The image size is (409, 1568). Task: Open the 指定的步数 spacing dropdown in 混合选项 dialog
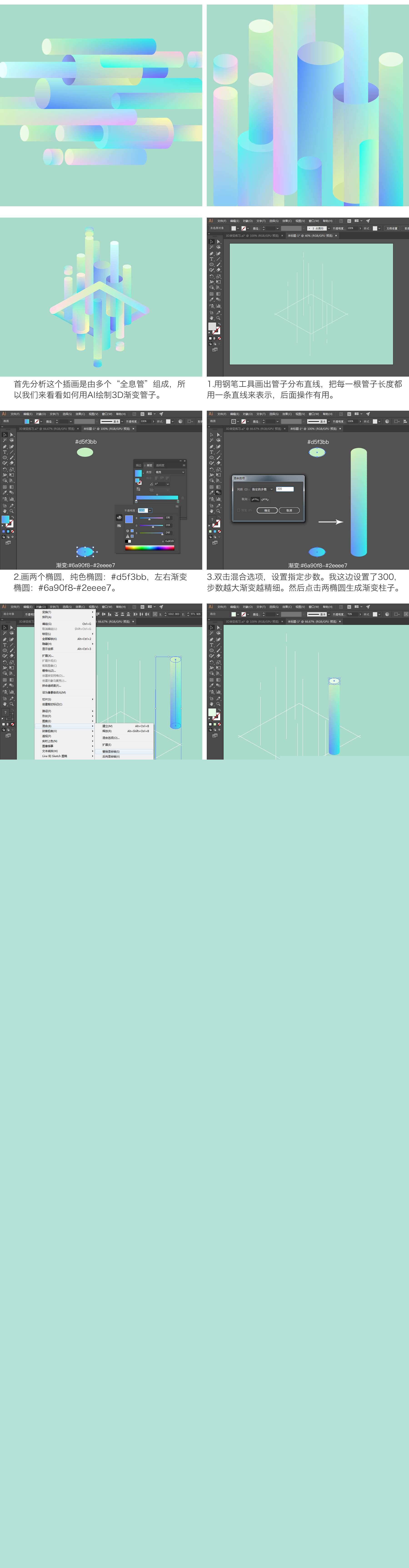[x=262, y=490]
